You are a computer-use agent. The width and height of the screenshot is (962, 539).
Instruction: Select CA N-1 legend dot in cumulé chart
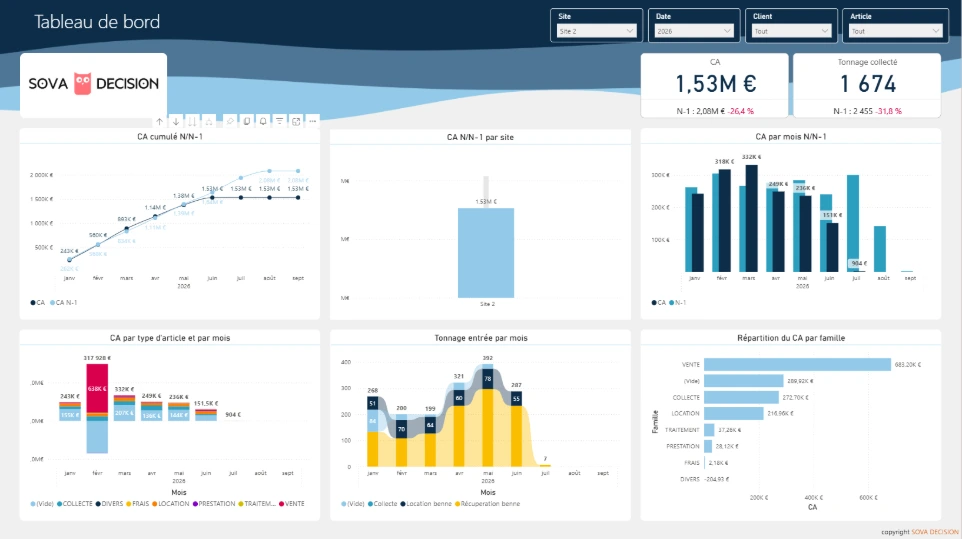53,303
